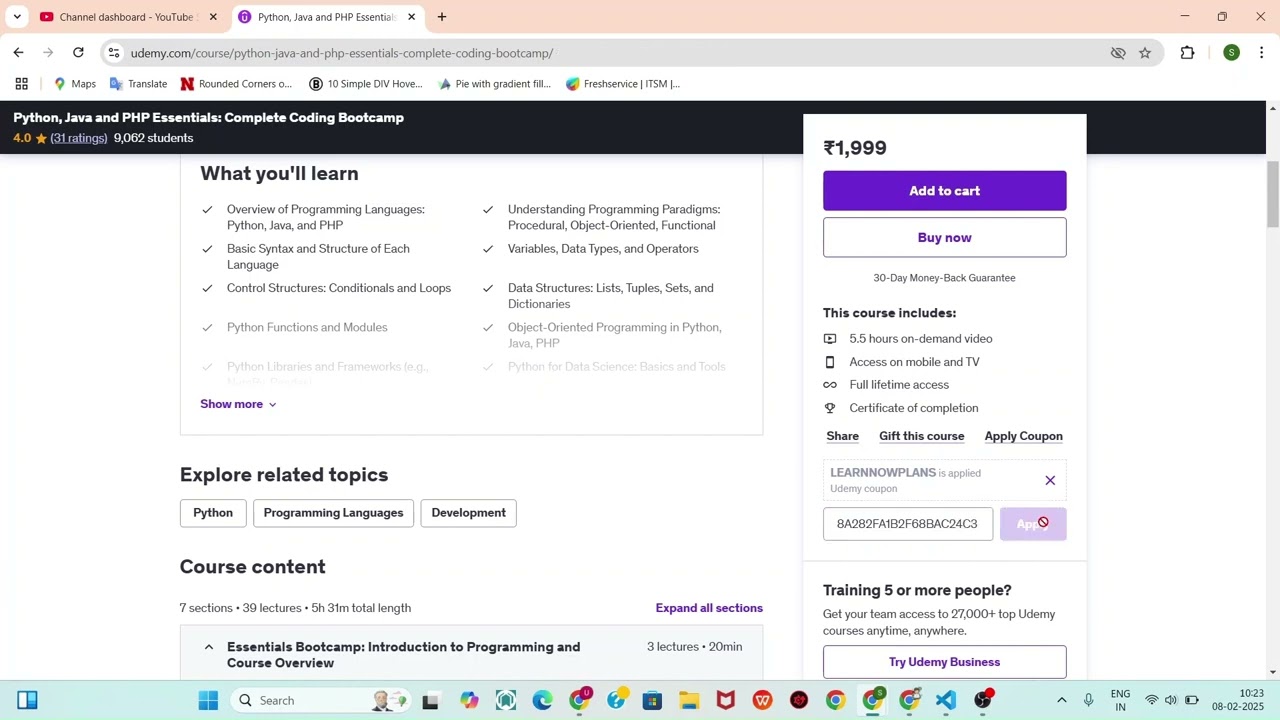
Task: Click the 5.5 hours on-demand video text
Action: 921,339
